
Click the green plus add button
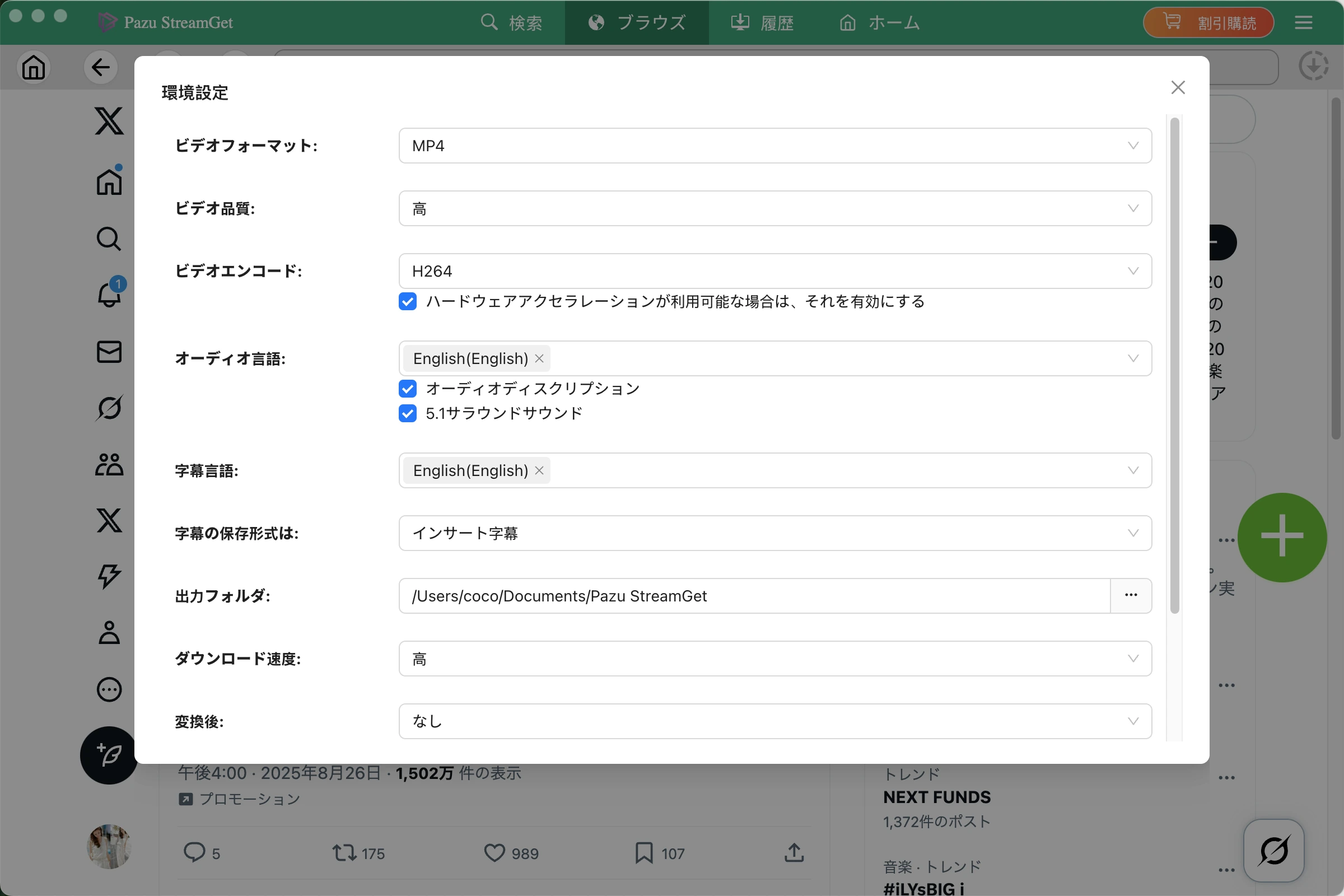pos(1282,537)
